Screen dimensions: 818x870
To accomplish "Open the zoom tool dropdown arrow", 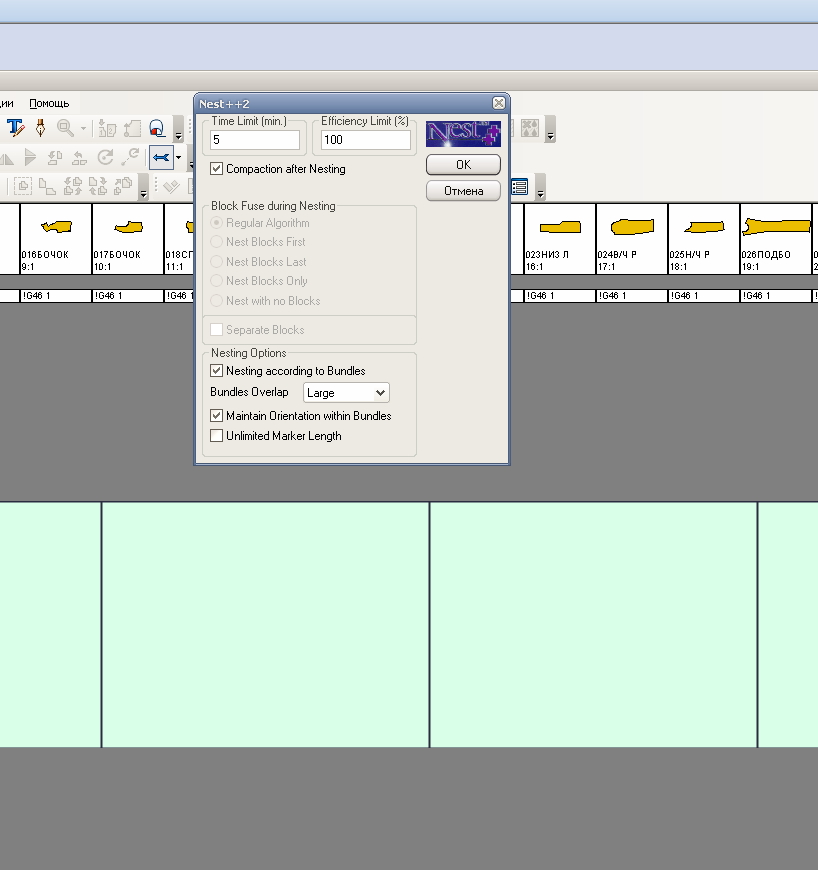I will [x=83, y=128].
